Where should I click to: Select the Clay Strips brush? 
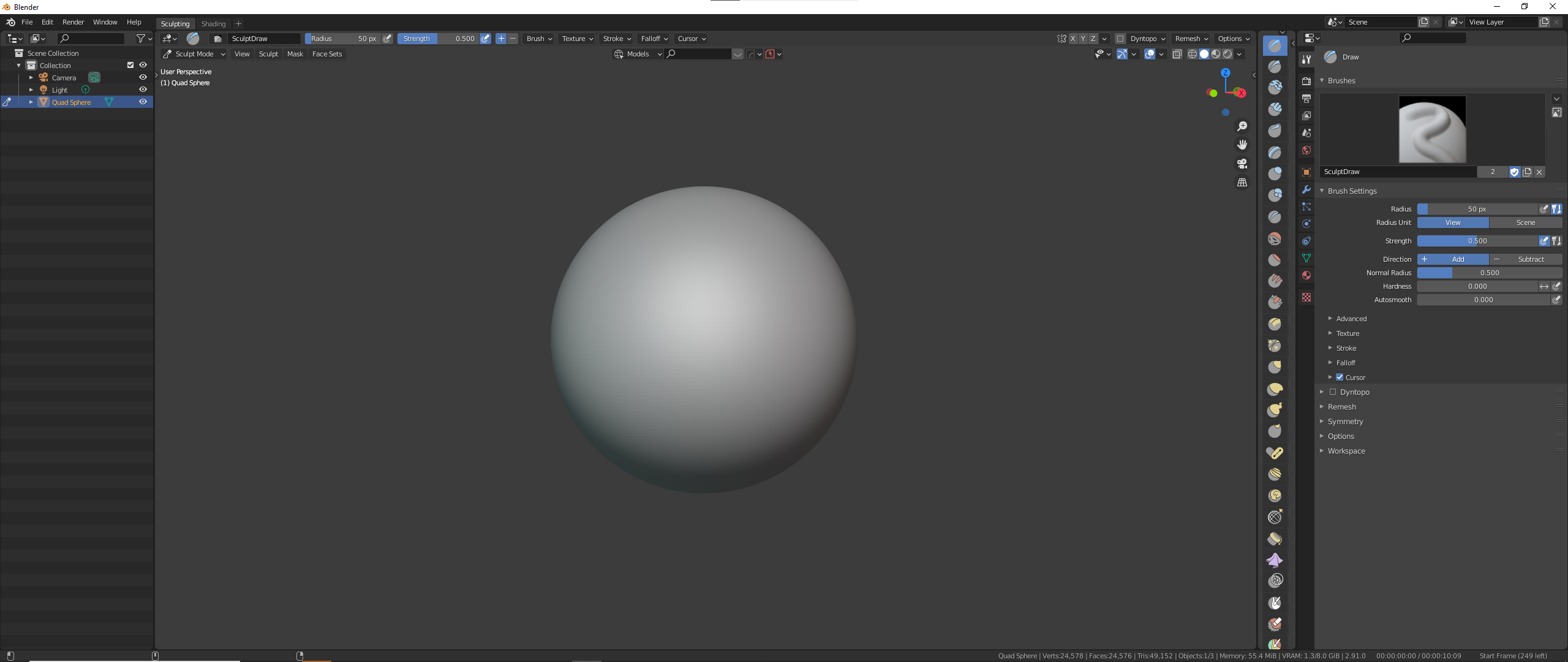click(x=1275, y=109)
